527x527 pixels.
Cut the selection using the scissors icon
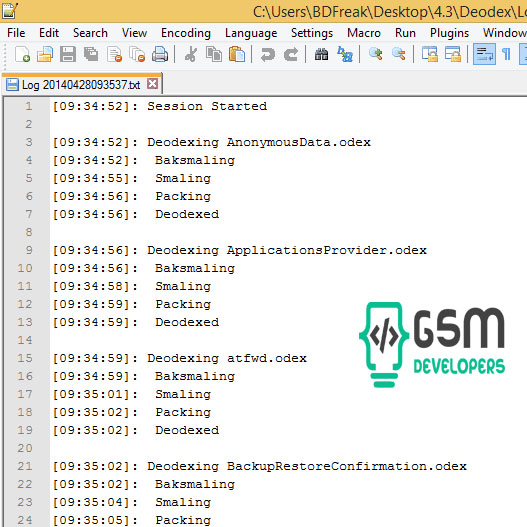[191, 54]
